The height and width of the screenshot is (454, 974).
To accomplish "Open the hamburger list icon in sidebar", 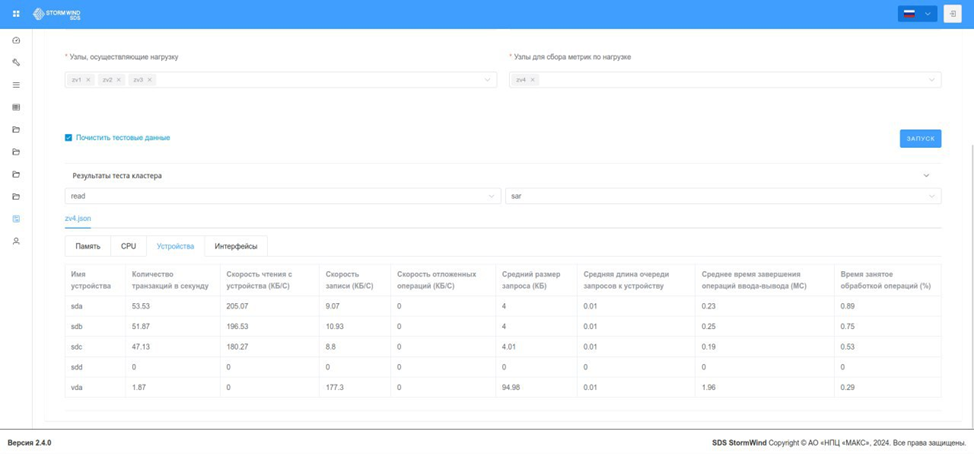I will click(x=16, y=85).
